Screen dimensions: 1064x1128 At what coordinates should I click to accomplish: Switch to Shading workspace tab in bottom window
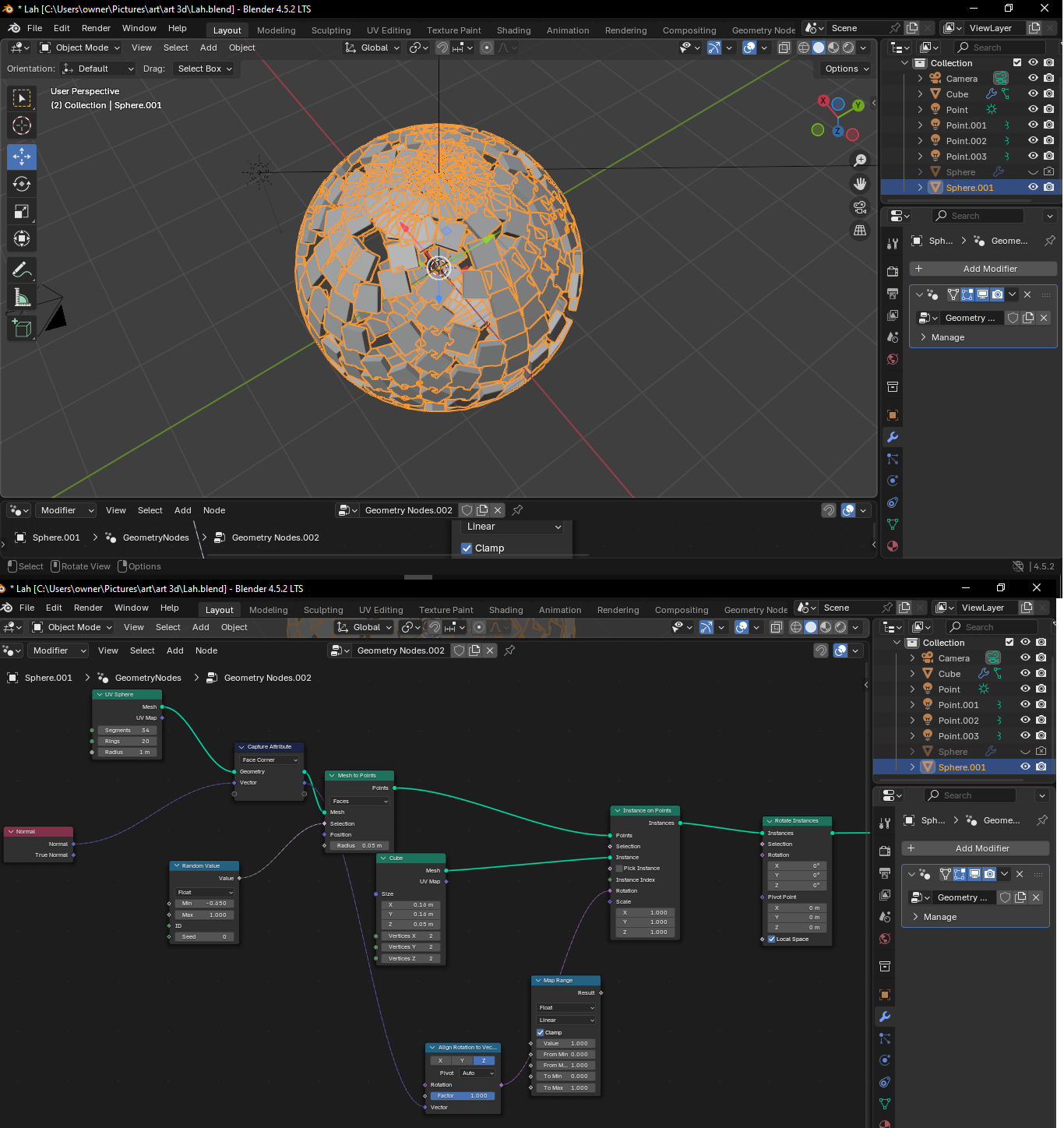coord(506,610)
